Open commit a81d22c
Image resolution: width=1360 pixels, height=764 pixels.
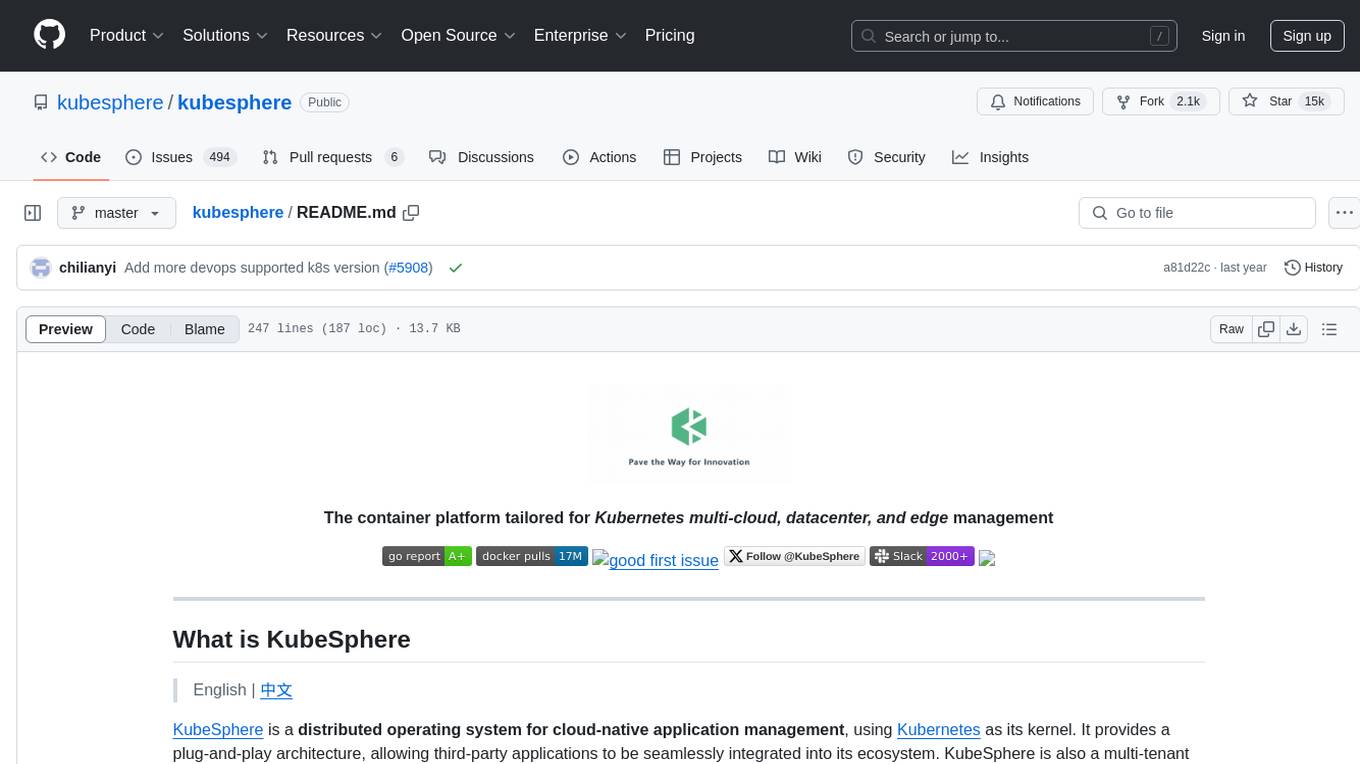click(1187, 268)
